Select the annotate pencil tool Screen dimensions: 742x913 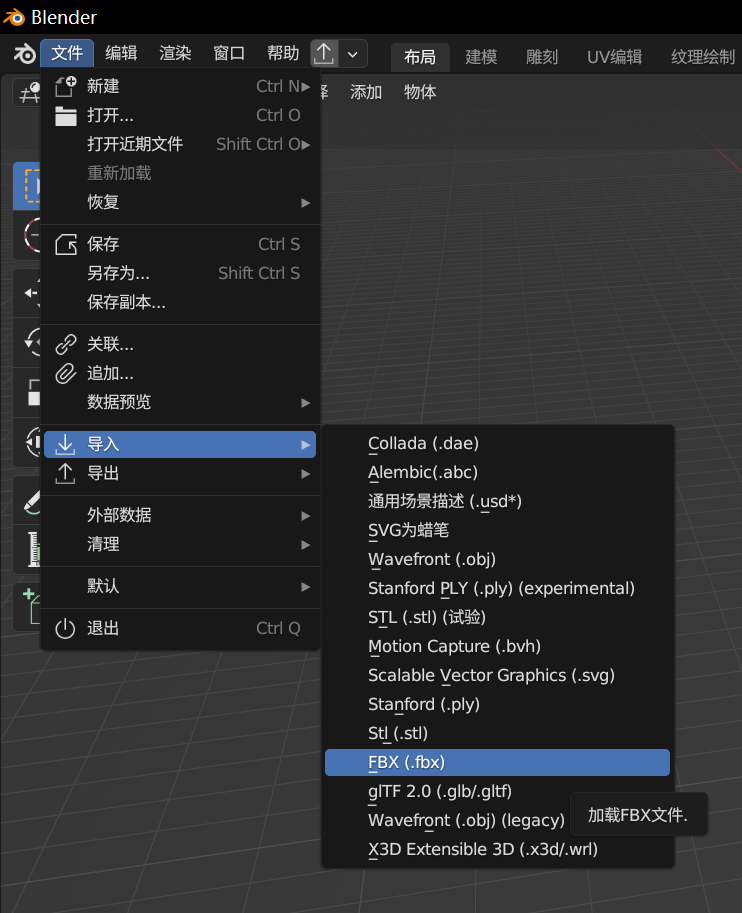click(28, 500)
